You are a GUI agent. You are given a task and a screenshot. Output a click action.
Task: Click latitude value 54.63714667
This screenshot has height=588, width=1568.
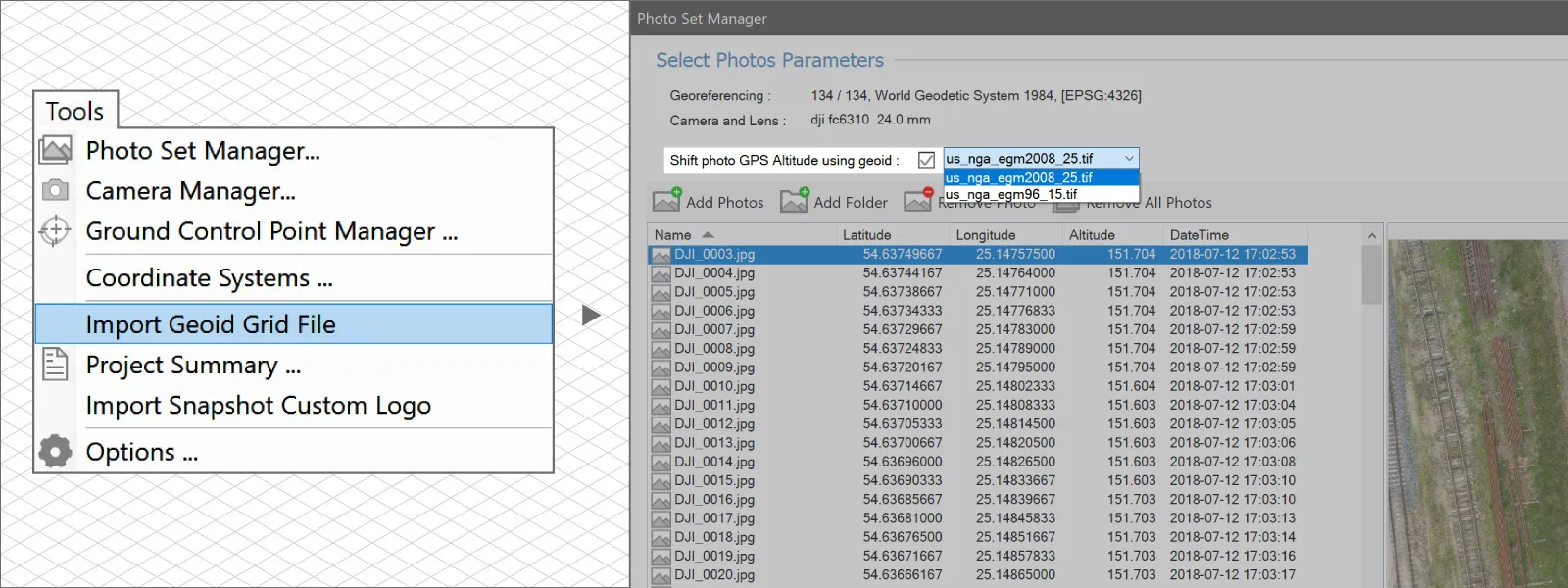click(903, 386)
